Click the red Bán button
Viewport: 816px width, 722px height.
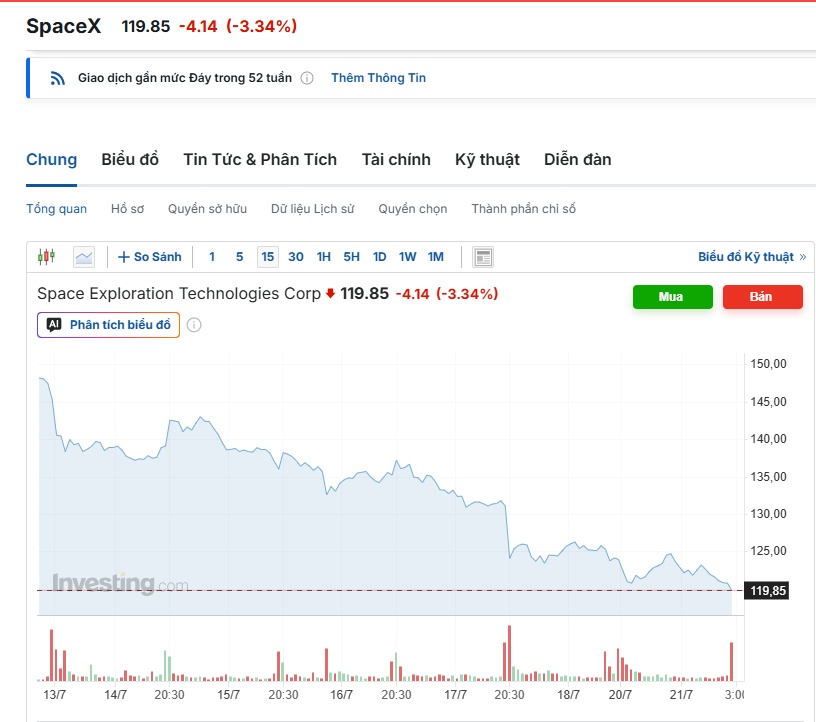762,297
